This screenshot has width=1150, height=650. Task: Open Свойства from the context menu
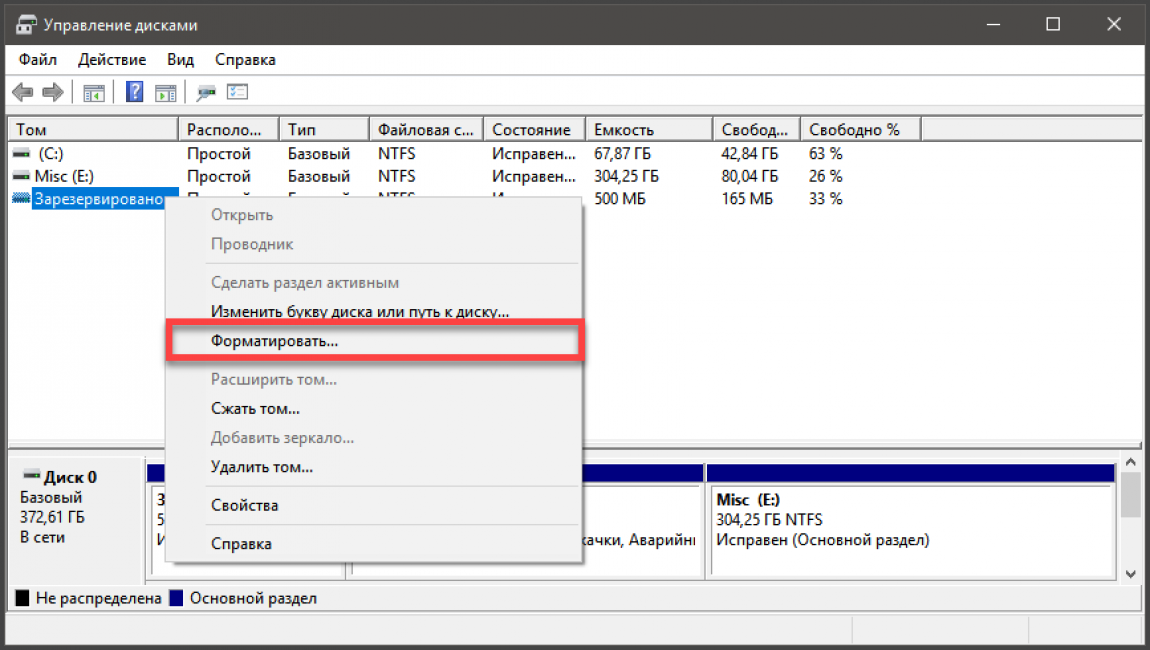(x=244, y=506)
